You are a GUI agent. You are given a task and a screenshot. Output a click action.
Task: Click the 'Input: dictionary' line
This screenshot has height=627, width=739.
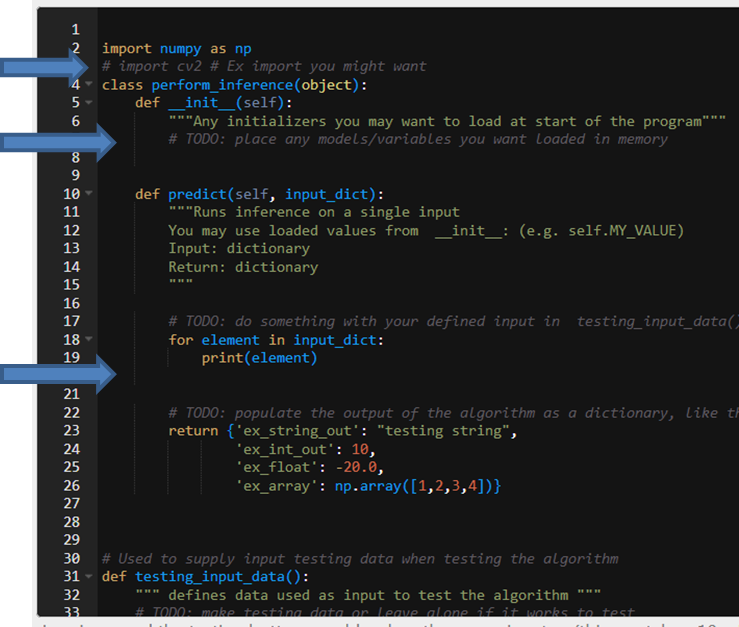[x=239, y=248]
